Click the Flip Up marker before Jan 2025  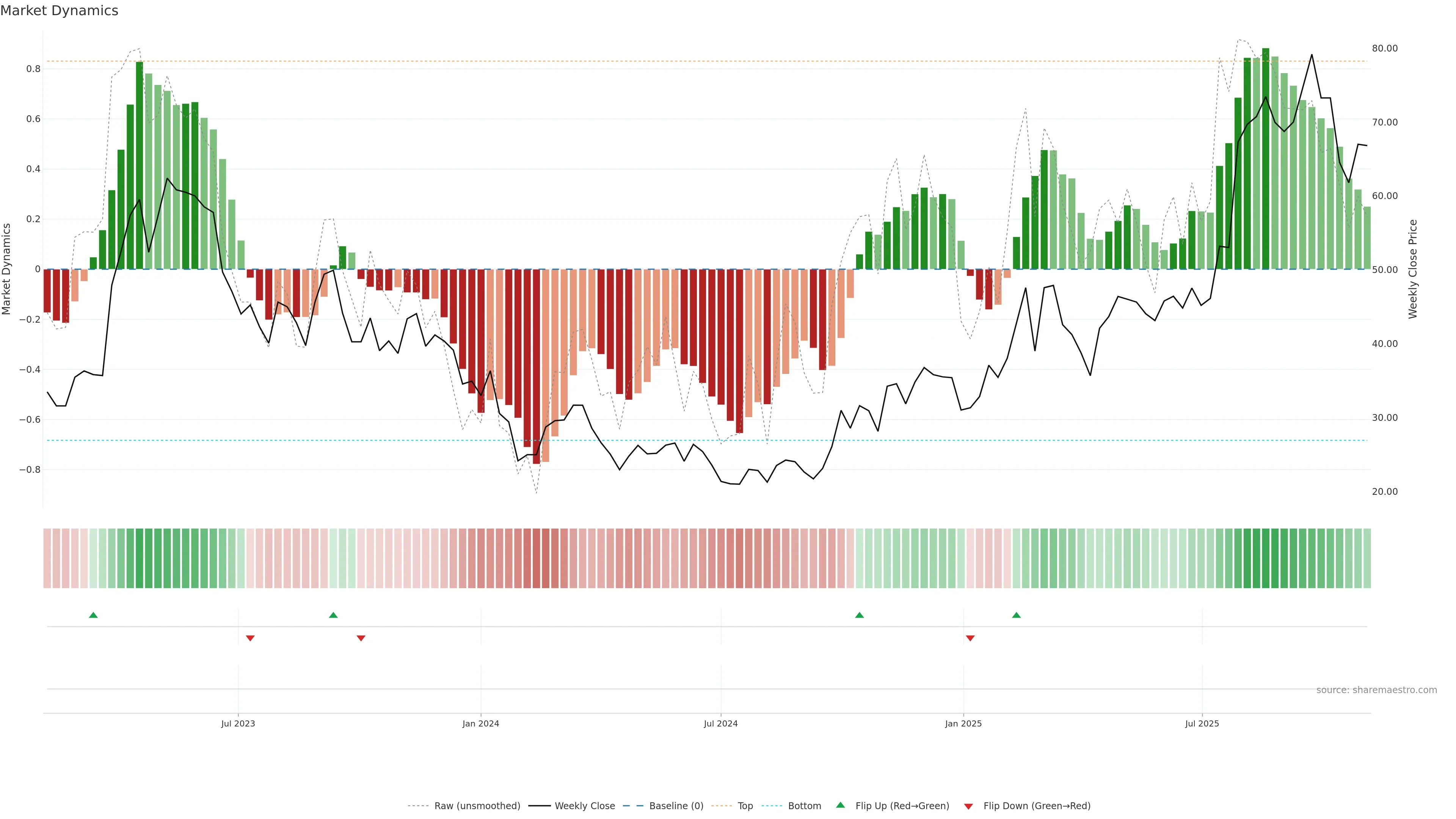click(859, 615)
